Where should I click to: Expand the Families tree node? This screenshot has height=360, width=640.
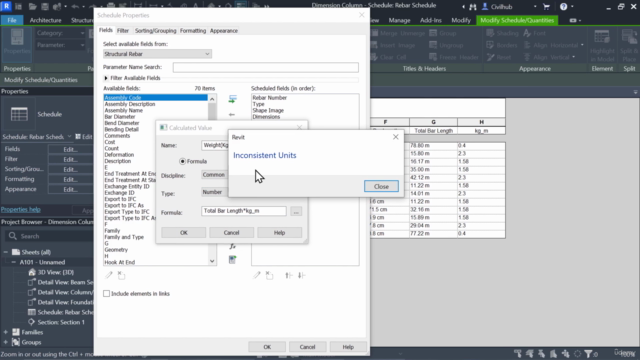pos(6,332)
